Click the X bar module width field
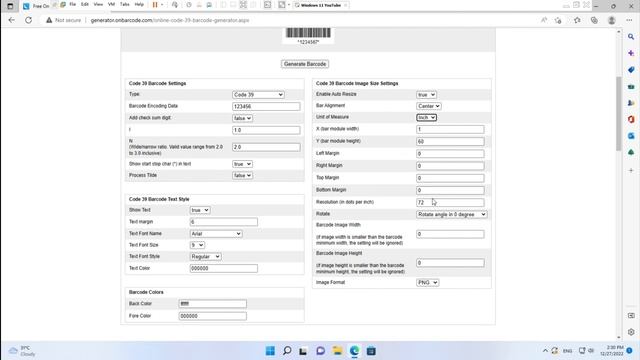 coord(450,129)
